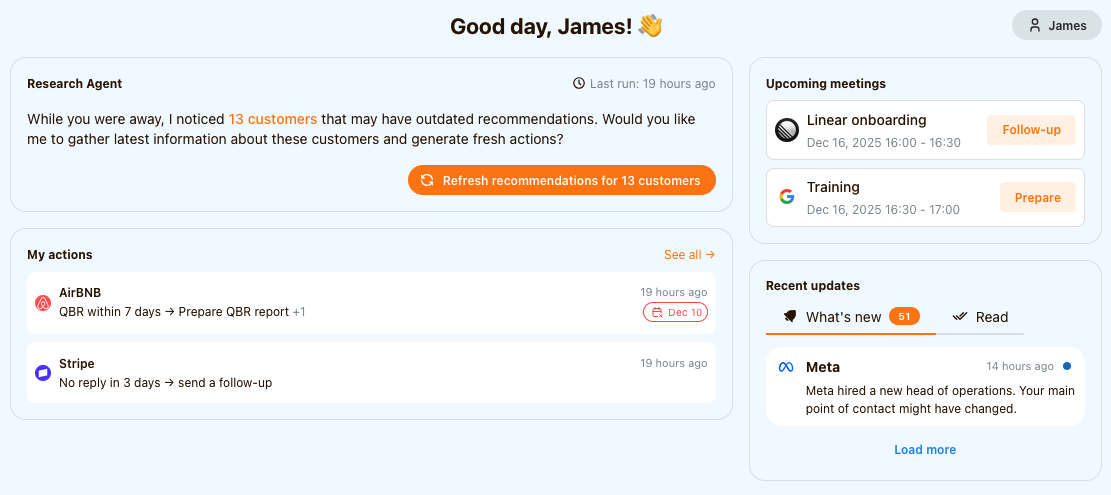Load more recent updates
The height and width of the screenshot is (495, 1111).
[925, 450]
